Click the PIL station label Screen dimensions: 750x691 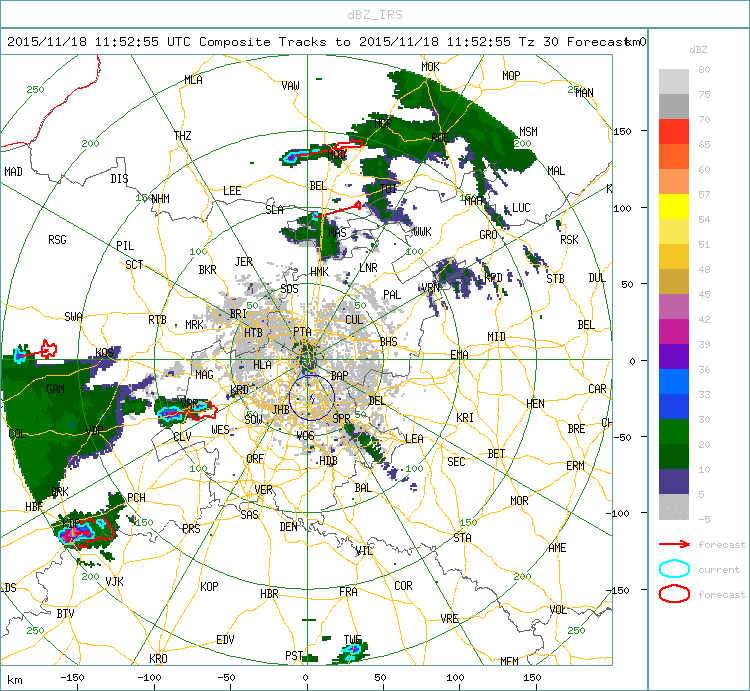click(x=125, y=246)
